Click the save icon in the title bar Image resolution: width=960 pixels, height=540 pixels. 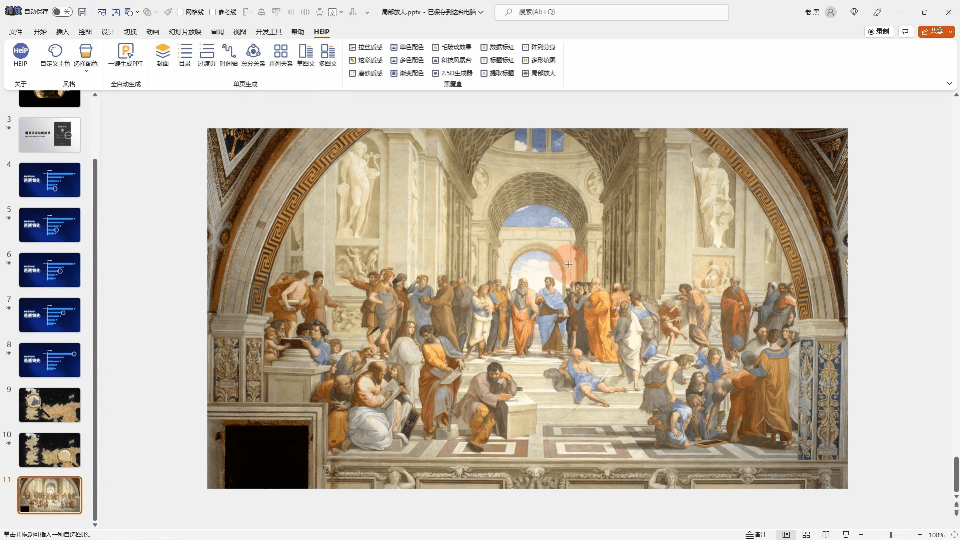click(82, 12)
